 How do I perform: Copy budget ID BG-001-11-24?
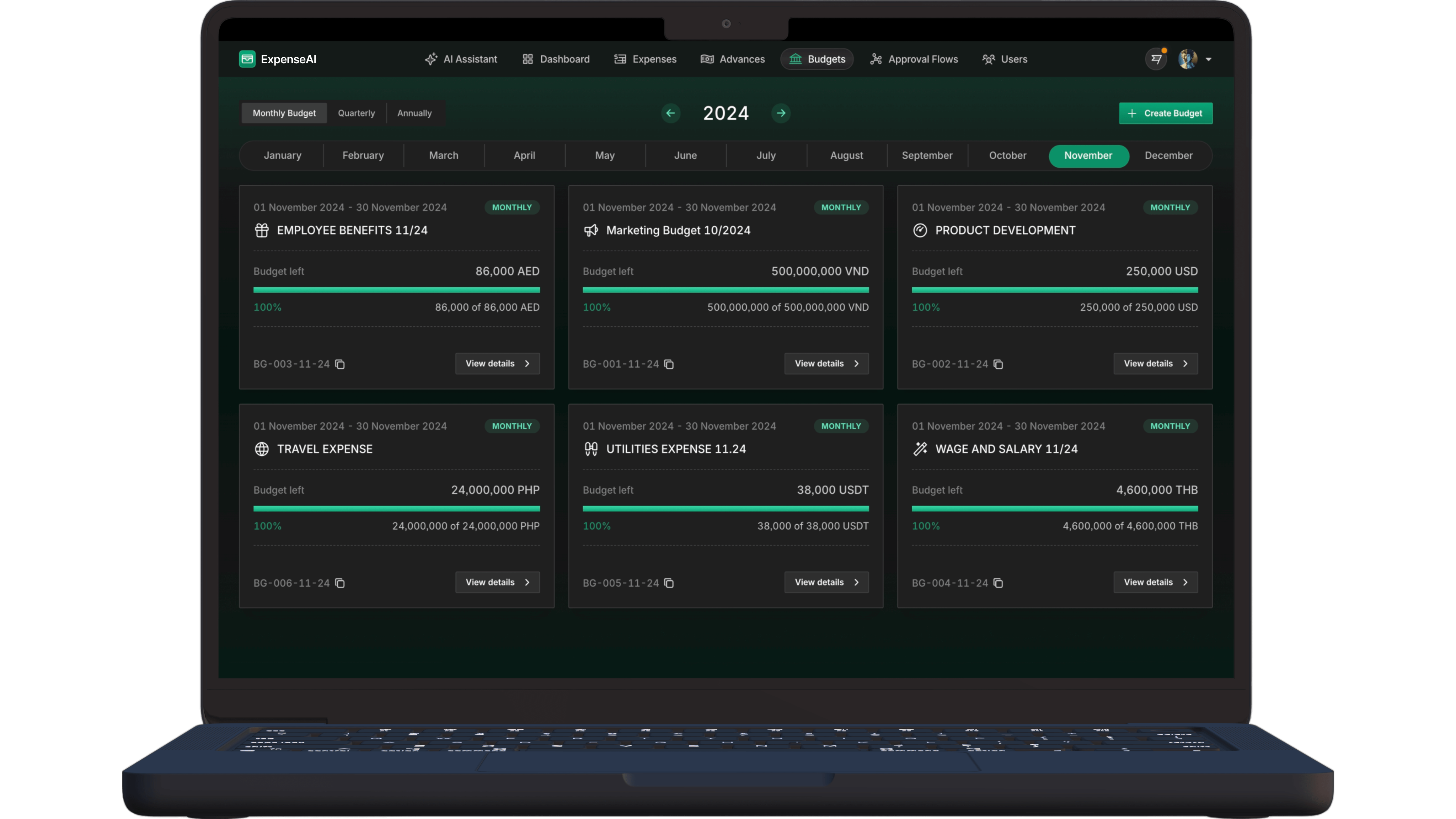click(669, 364)
